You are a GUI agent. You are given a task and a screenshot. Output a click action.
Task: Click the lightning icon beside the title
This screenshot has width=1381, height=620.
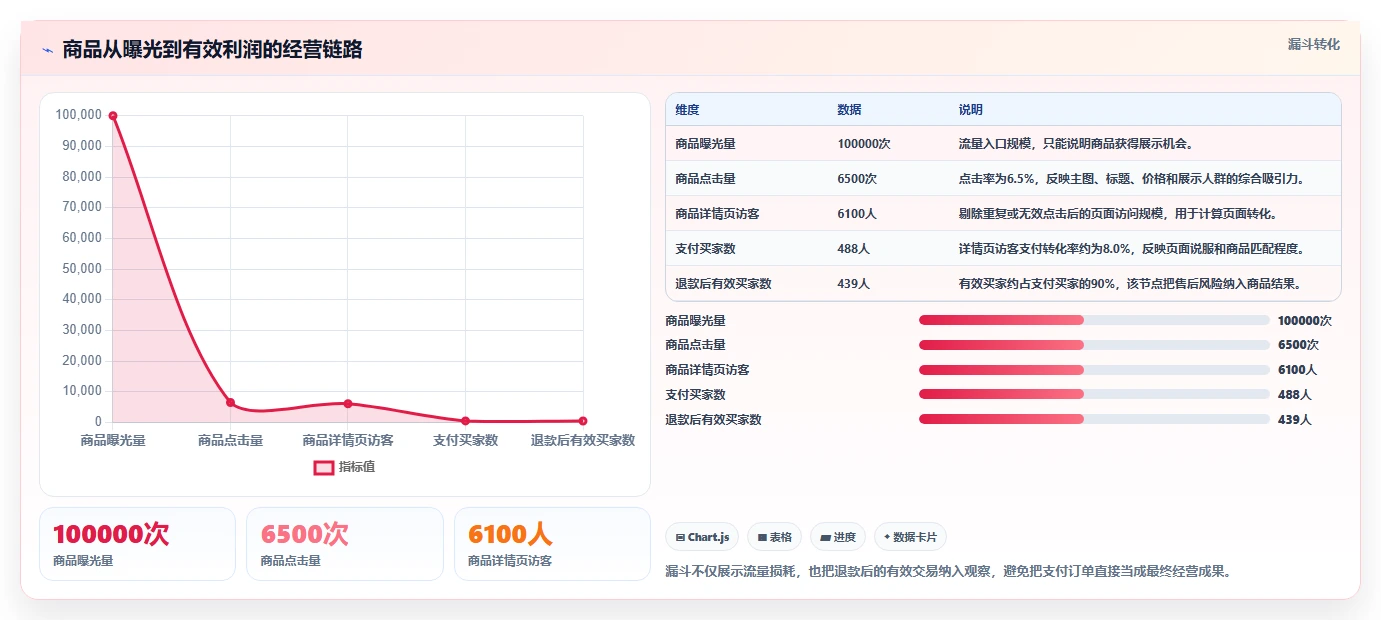(47, 50)
